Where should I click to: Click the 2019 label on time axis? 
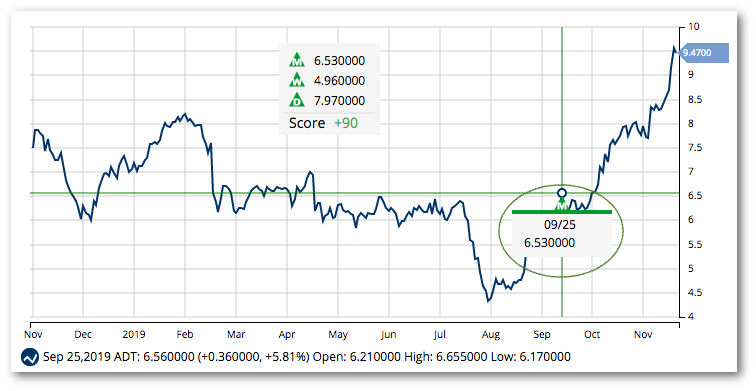134,335
